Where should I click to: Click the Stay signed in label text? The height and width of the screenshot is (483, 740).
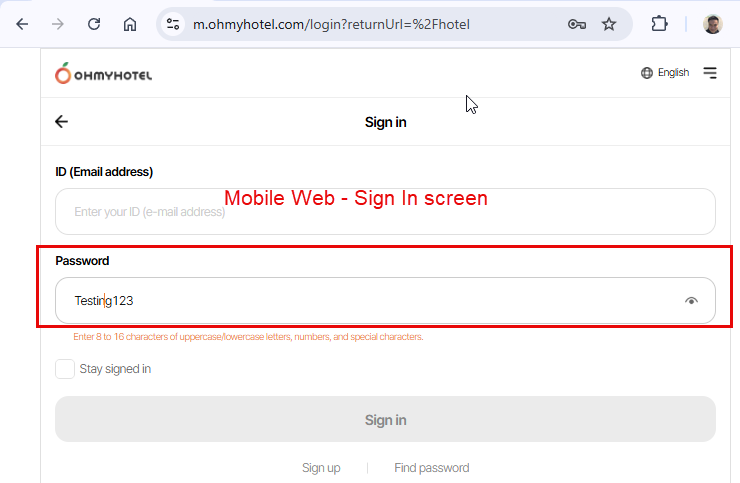tap(115, 369)
